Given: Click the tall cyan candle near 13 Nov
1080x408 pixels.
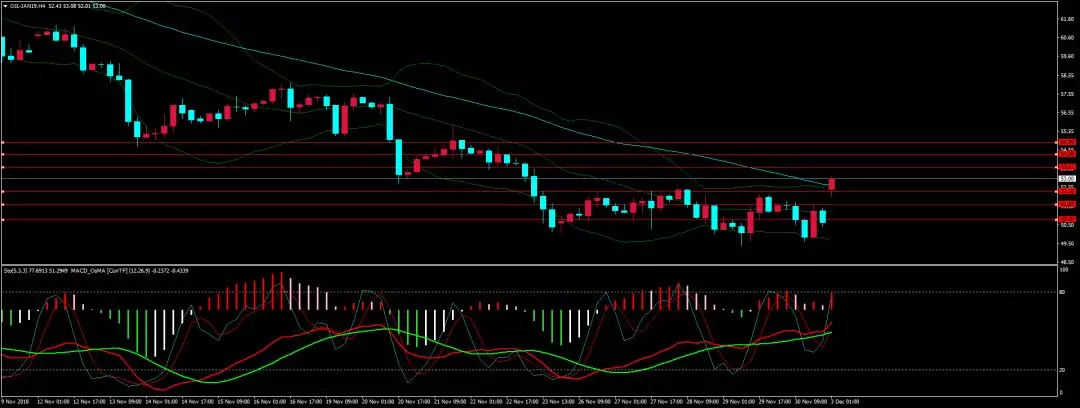Looking at the screenshot, I should point(128,100).
